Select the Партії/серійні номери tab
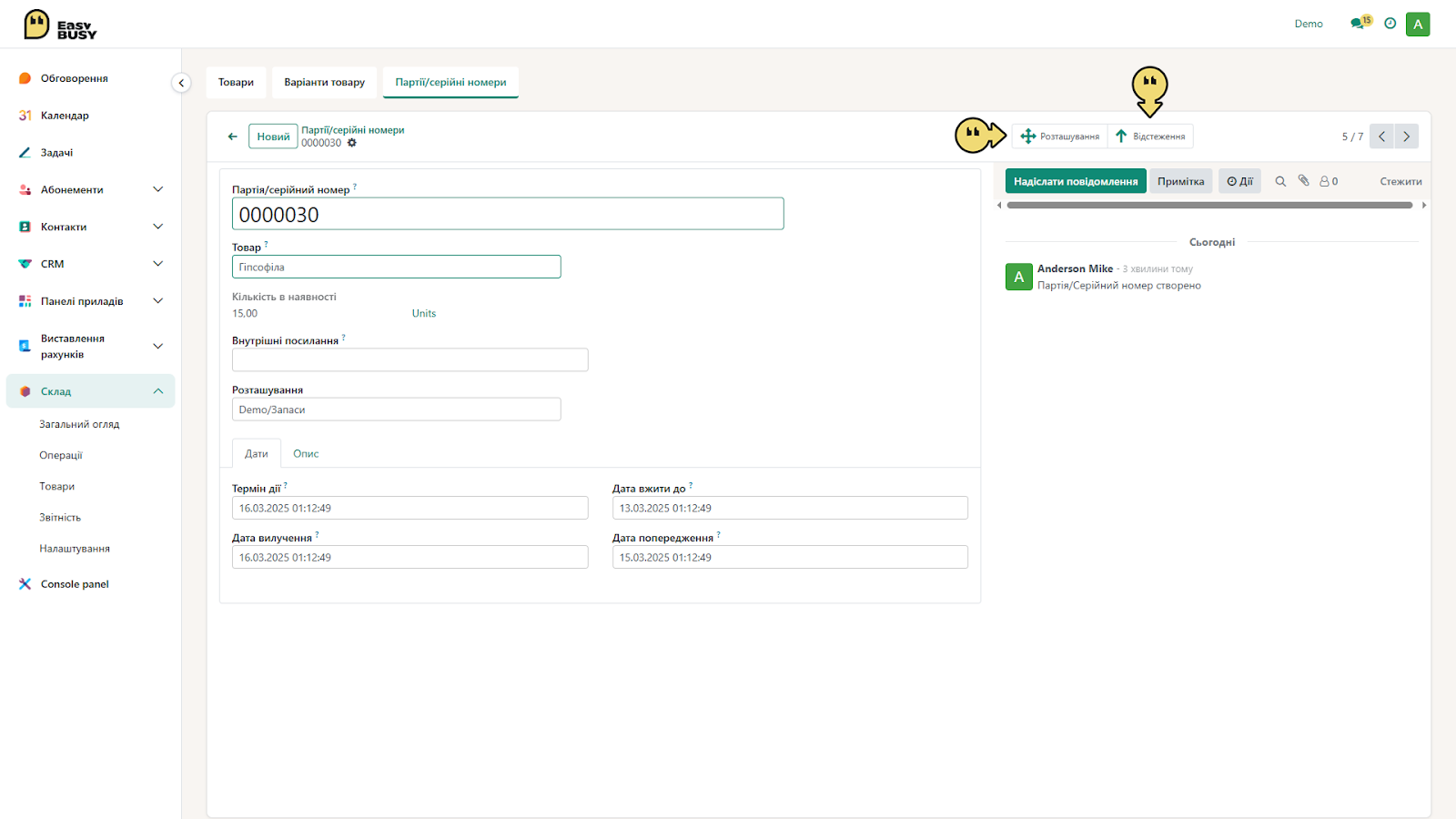 coord(450,82)
